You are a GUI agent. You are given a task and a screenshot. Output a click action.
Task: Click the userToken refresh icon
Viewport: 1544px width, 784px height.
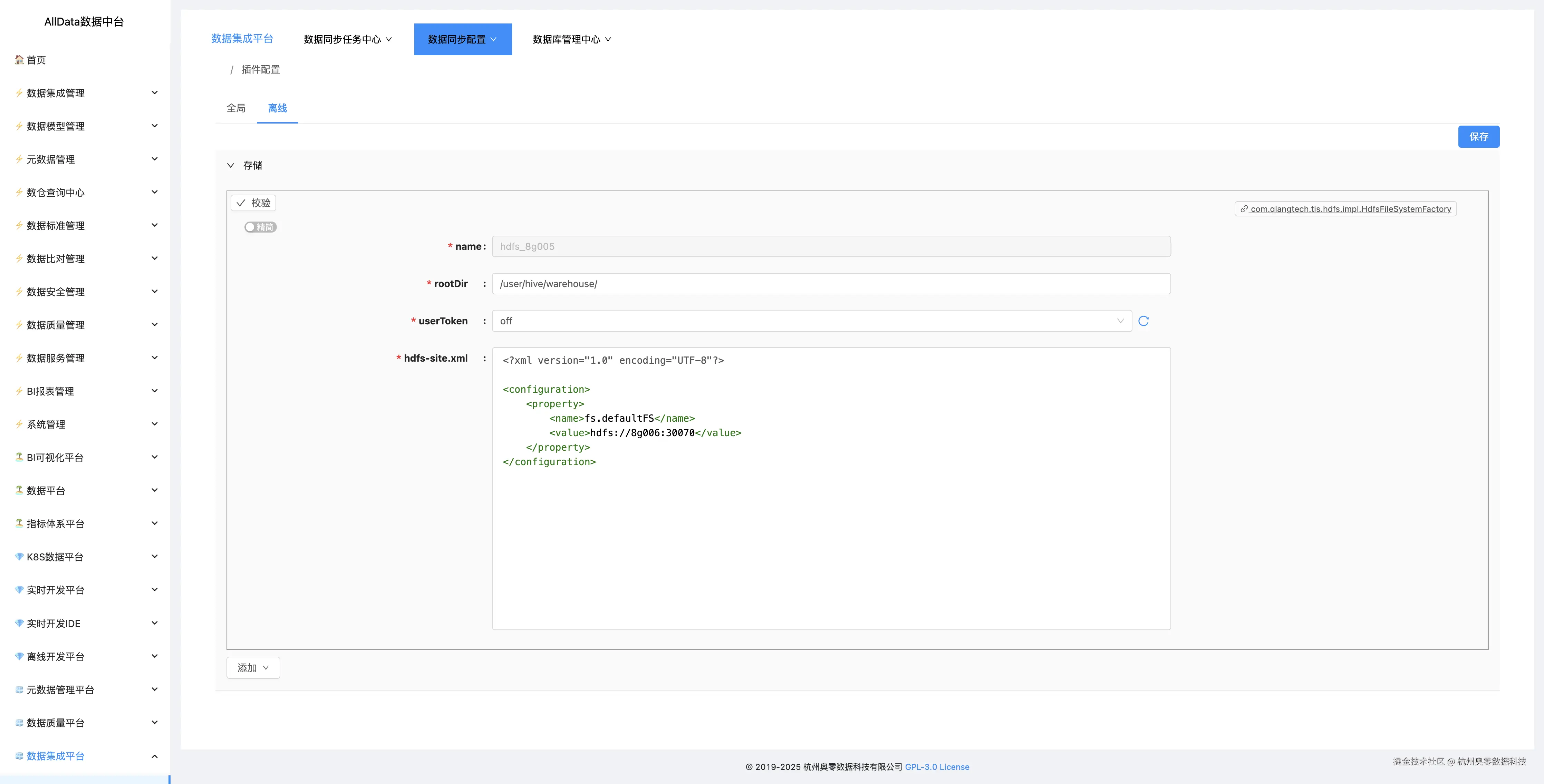point(1143,321)
